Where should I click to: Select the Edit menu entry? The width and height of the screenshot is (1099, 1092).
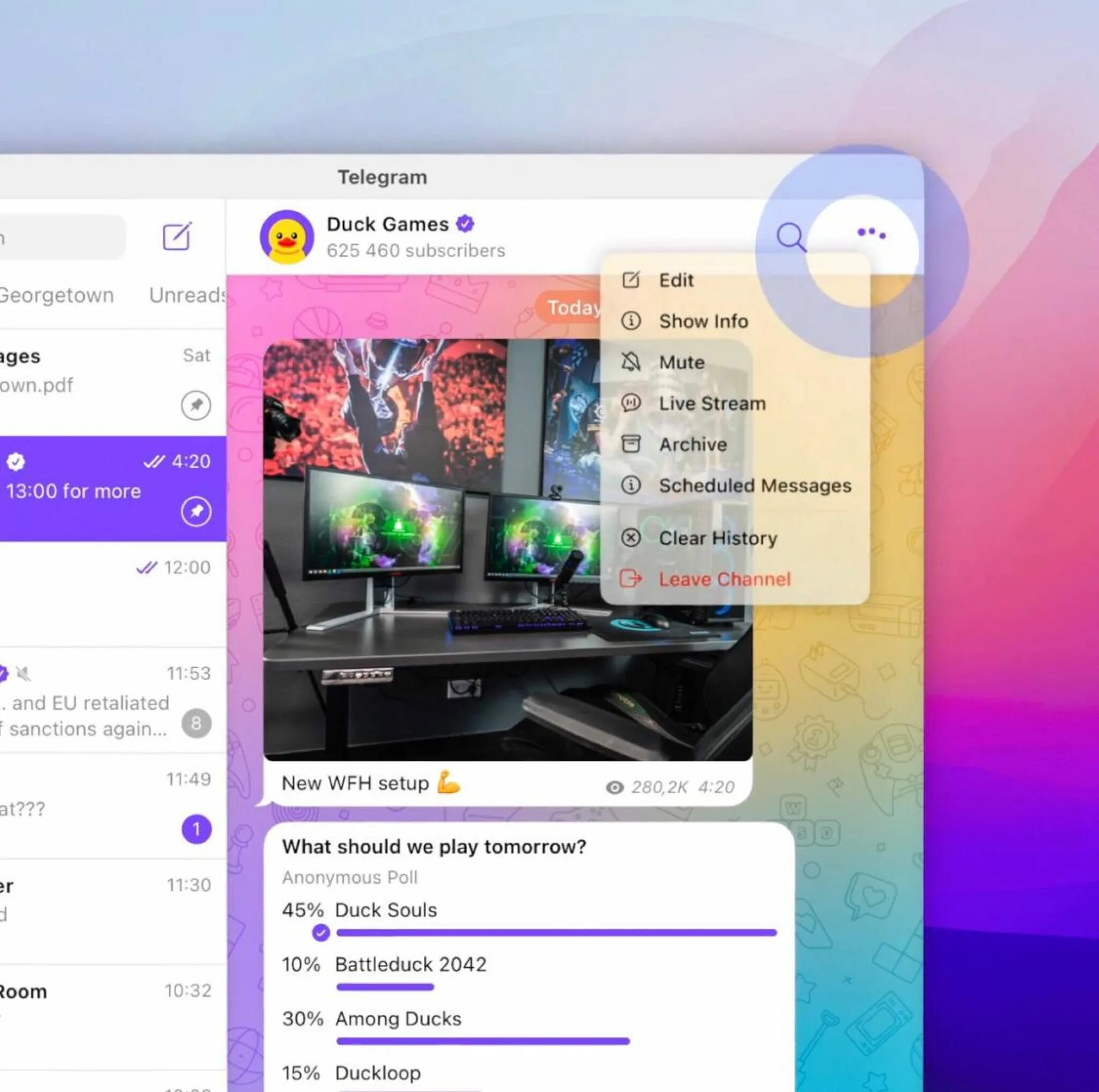click(x=735, y=280)
